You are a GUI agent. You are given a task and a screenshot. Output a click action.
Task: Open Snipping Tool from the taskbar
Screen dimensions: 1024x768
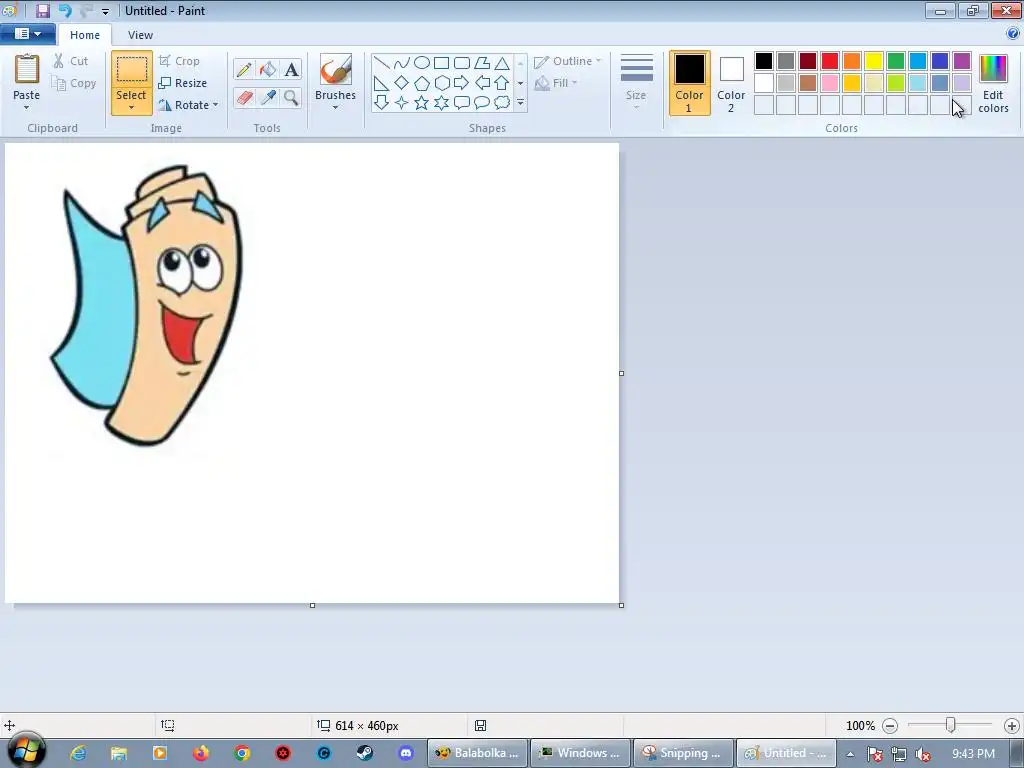(x=683, y=753)
